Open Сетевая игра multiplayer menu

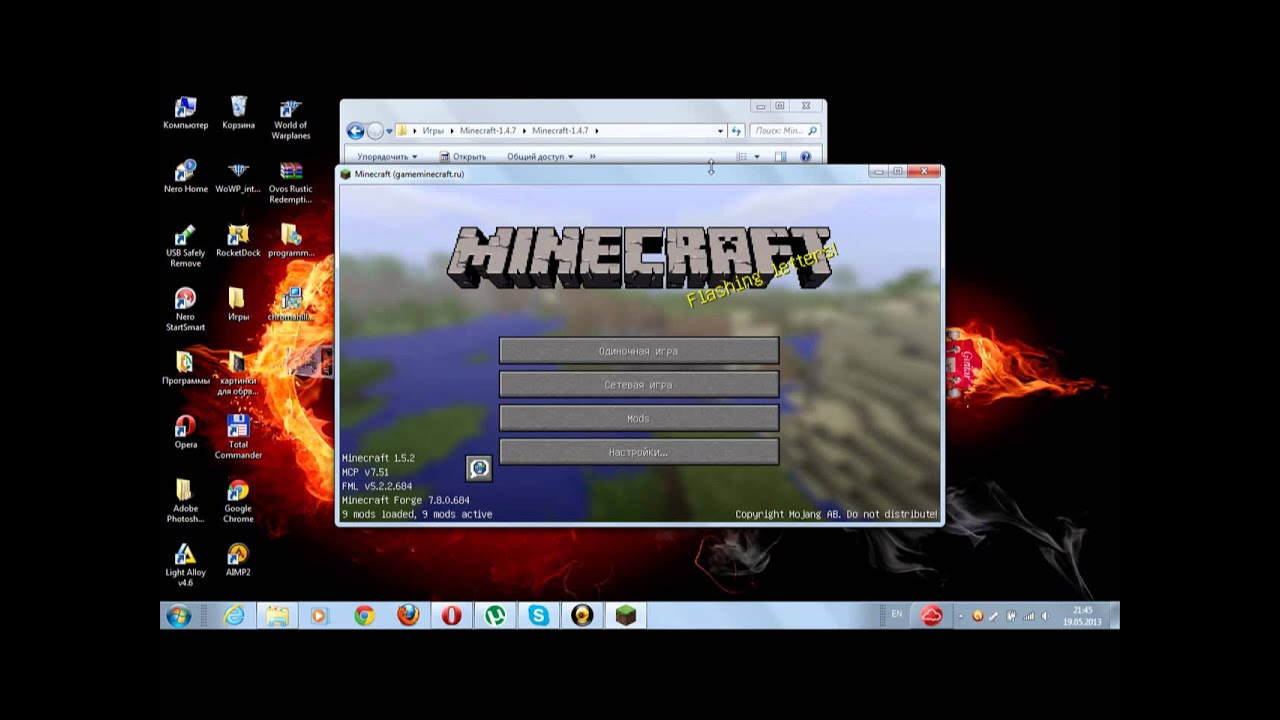tap(639, 385)
